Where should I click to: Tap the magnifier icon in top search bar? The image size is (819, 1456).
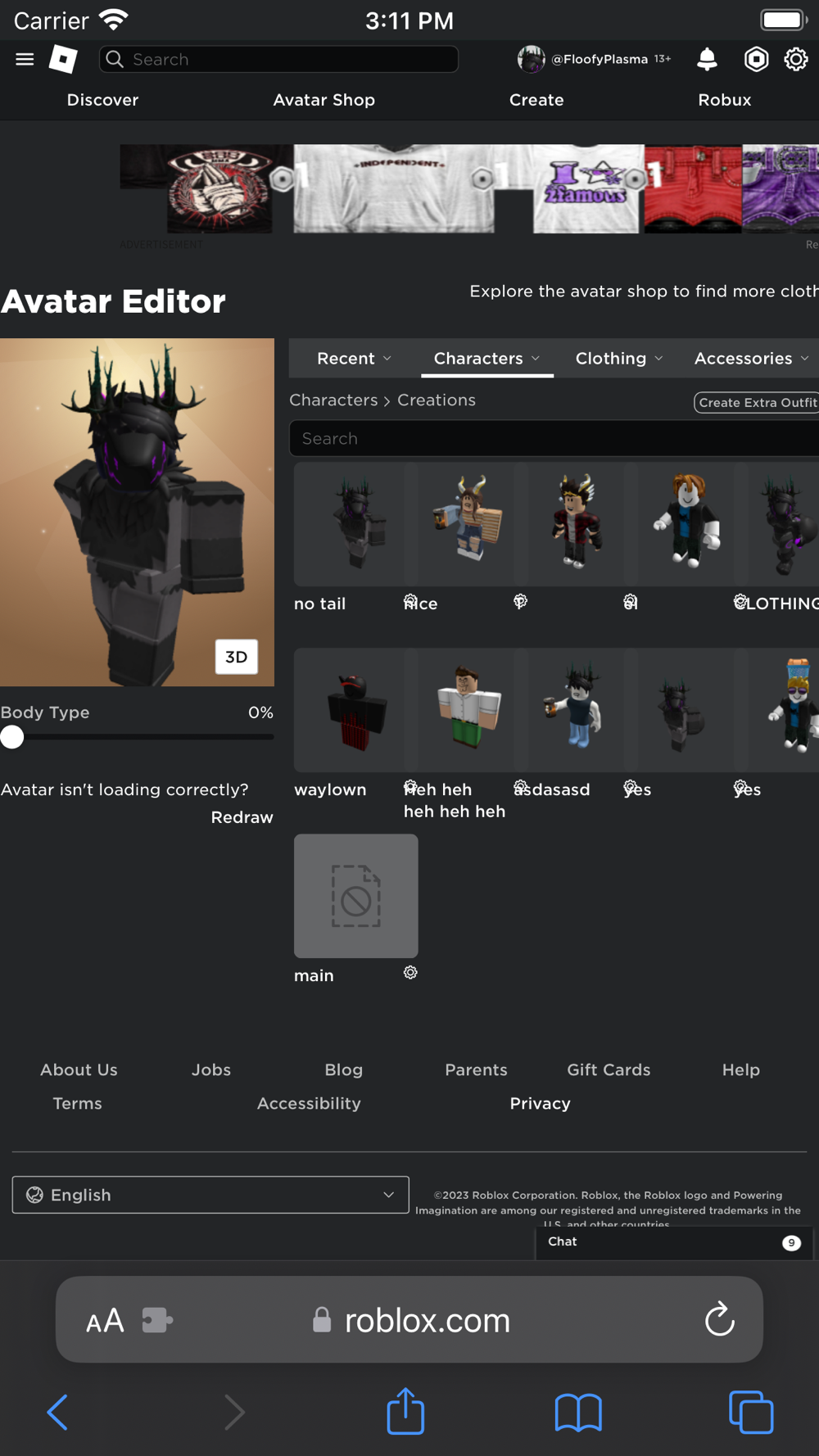(115, 59)
